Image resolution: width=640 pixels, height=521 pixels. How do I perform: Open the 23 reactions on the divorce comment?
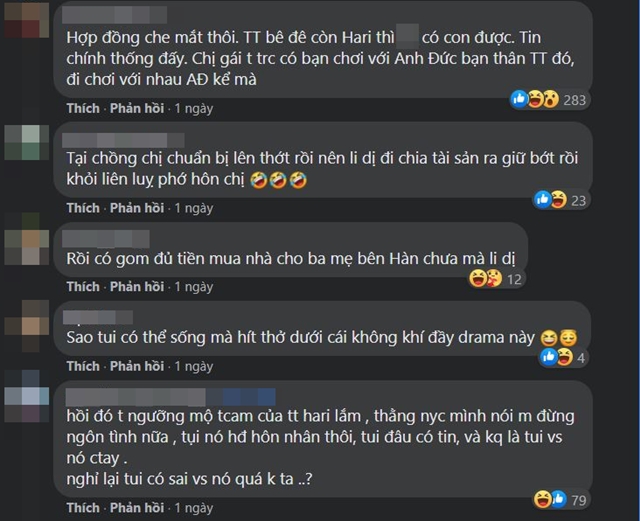click(x=560, y=200)
